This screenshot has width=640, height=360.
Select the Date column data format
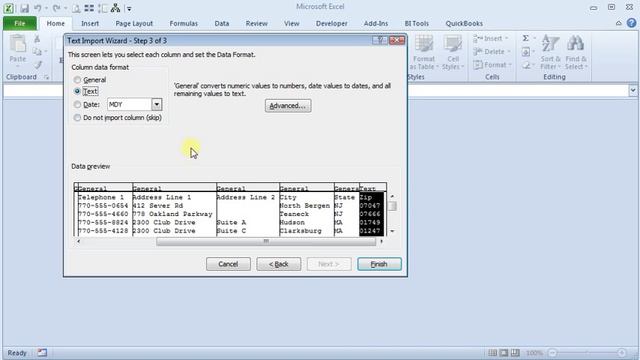[x=77, y=104]
